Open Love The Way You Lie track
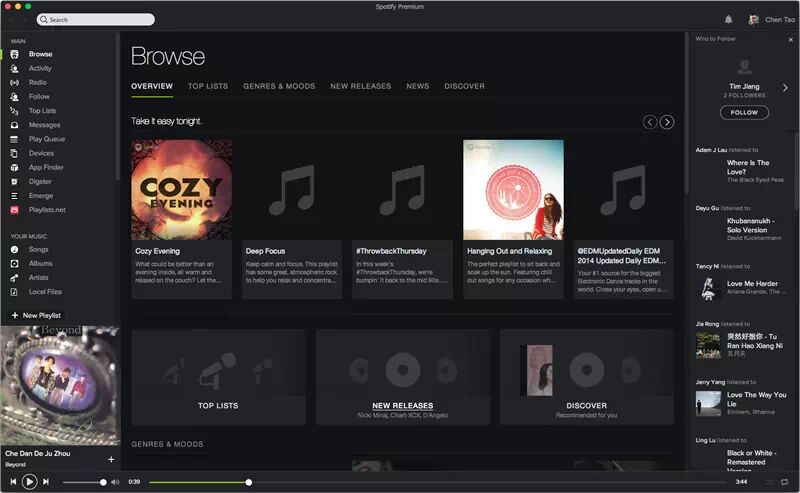 (x=757, y=399)
